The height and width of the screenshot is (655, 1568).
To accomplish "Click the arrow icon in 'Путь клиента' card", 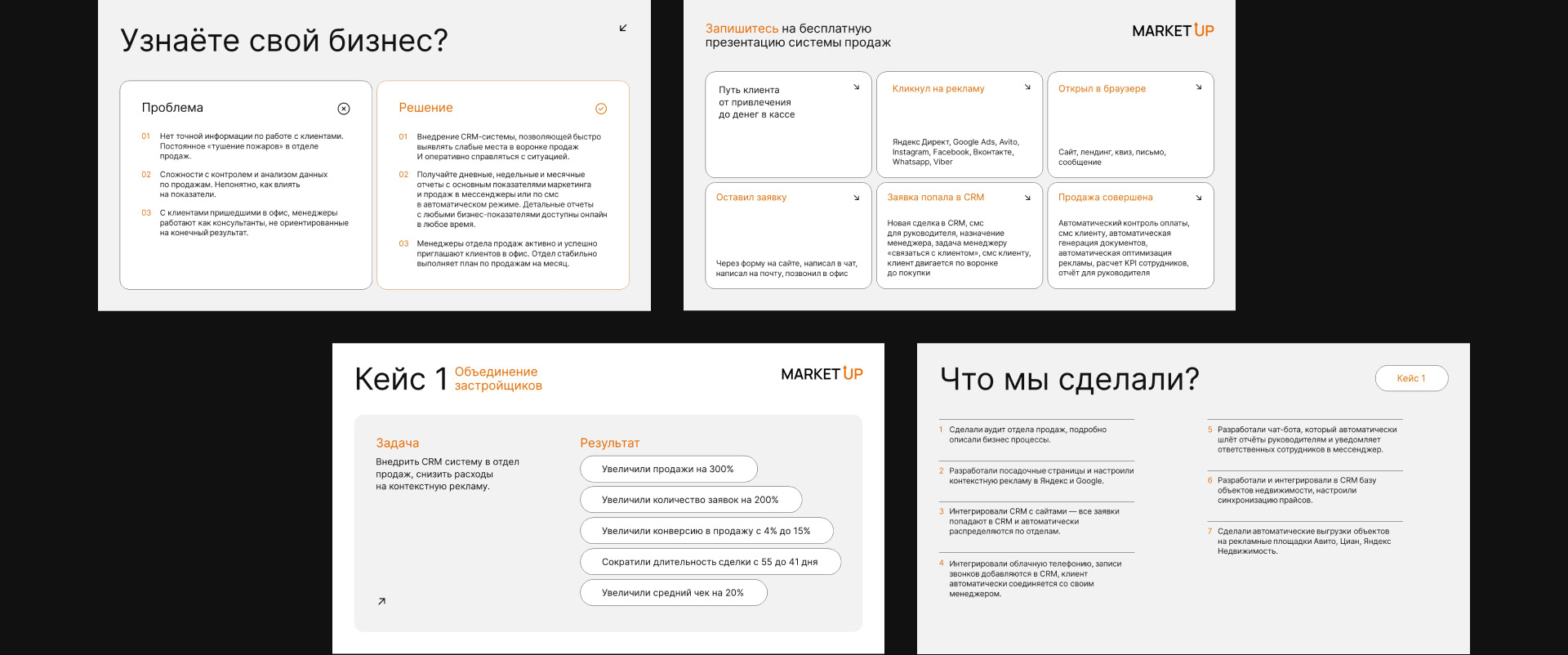I will (857, 87).
